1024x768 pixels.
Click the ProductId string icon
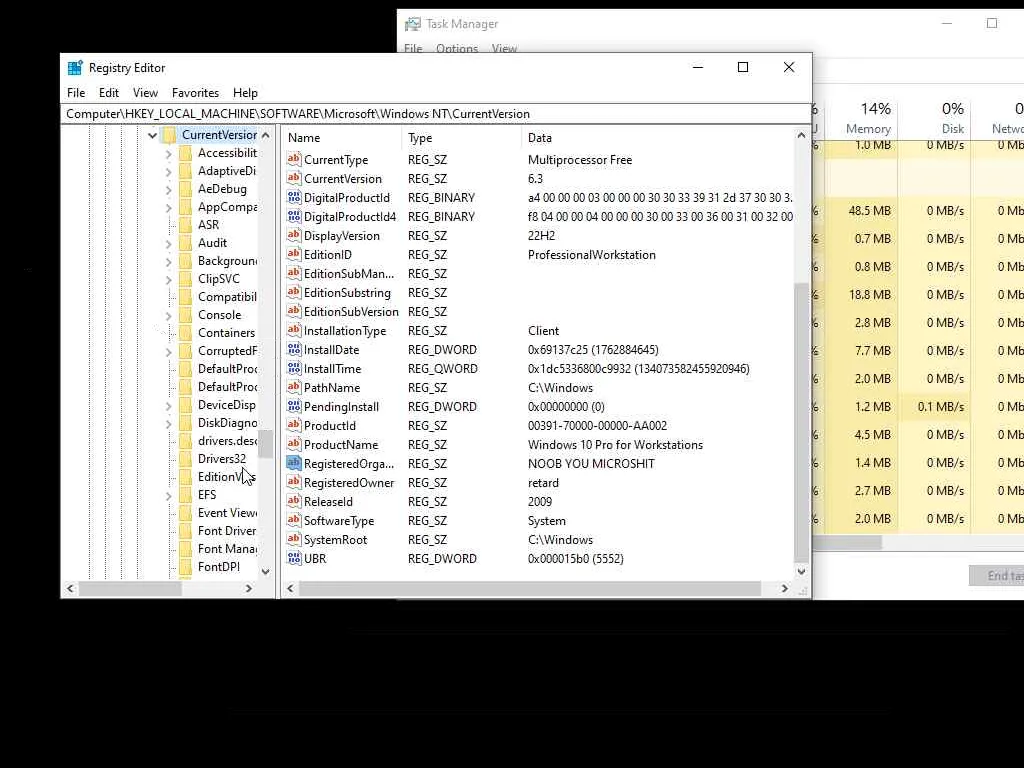click(x=294, y=425)
